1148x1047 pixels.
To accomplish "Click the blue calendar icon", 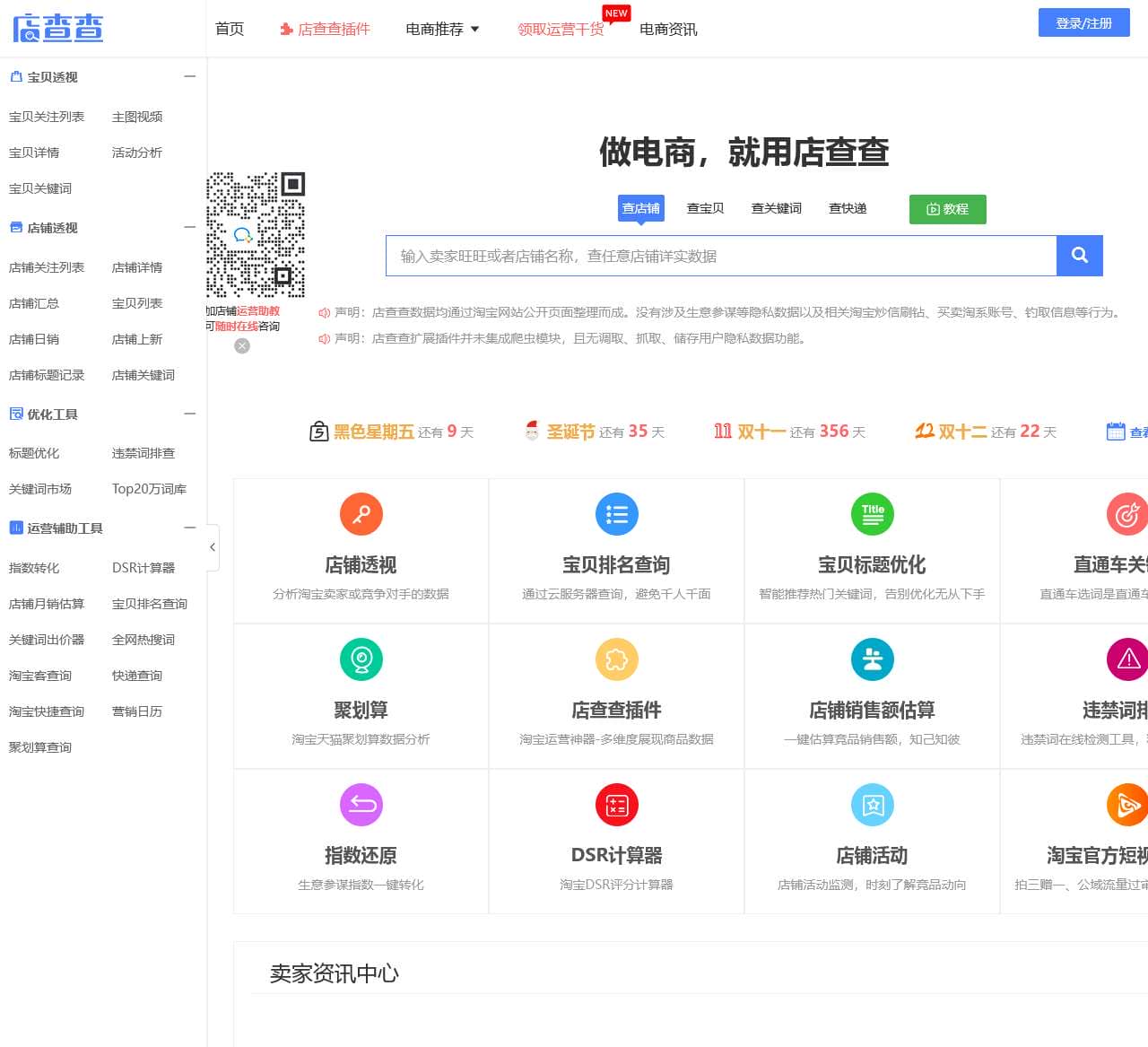I will coord(1116,432).
